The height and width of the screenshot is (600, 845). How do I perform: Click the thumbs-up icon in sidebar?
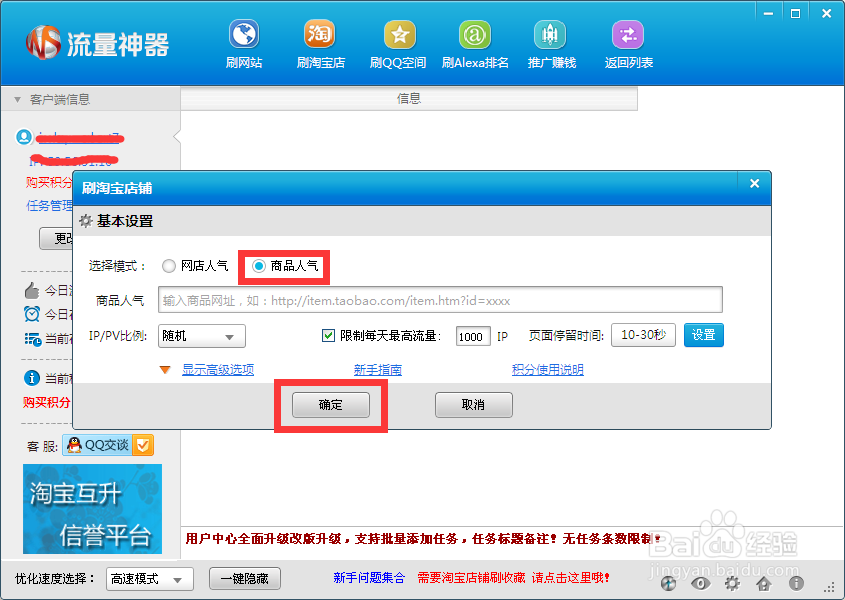[x=32, y=291]
